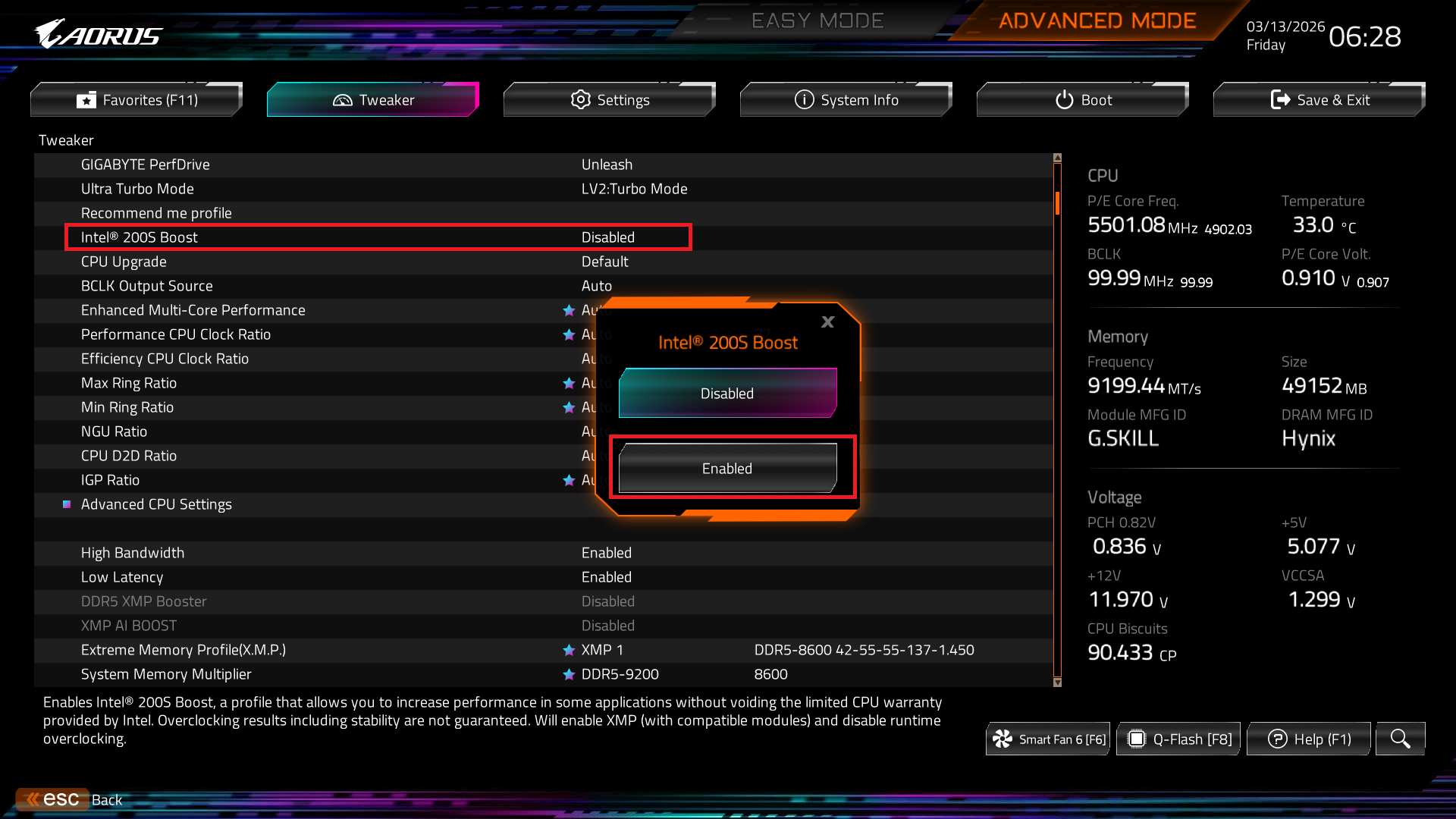Open Help via question mark icon
1456x819 pixels.
[1277, 739]
